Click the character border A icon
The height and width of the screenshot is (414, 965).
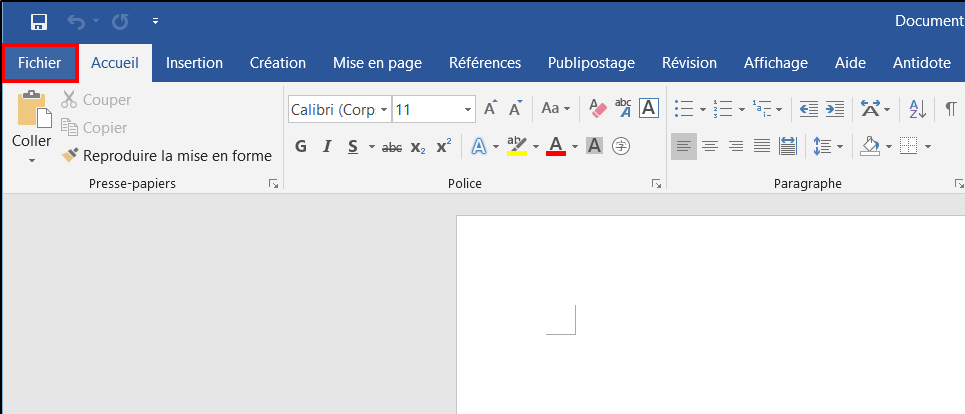coord(649,108)
